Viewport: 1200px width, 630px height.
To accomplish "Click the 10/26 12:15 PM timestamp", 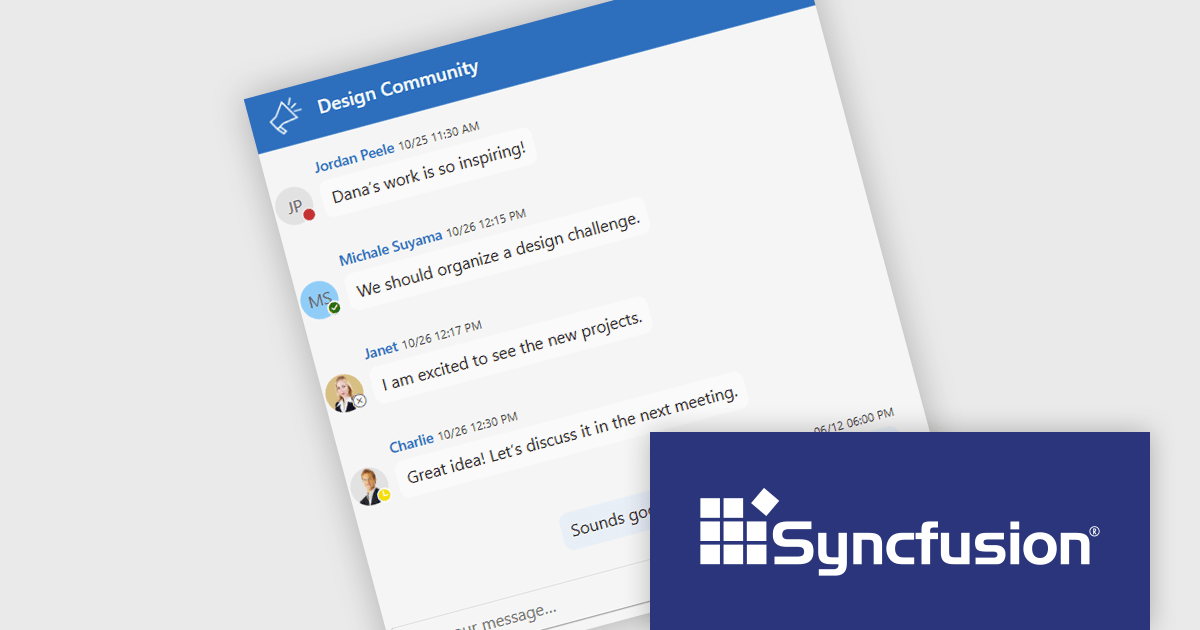I will pyautogui.click(x=486, y=225).
